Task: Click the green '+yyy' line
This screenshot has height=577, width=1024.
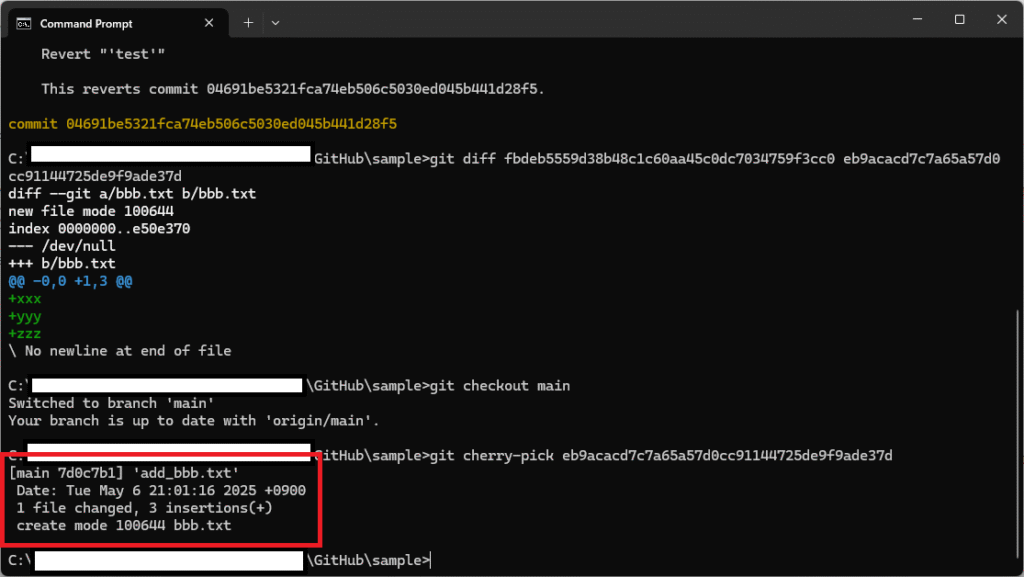Action: click(25, 317)
